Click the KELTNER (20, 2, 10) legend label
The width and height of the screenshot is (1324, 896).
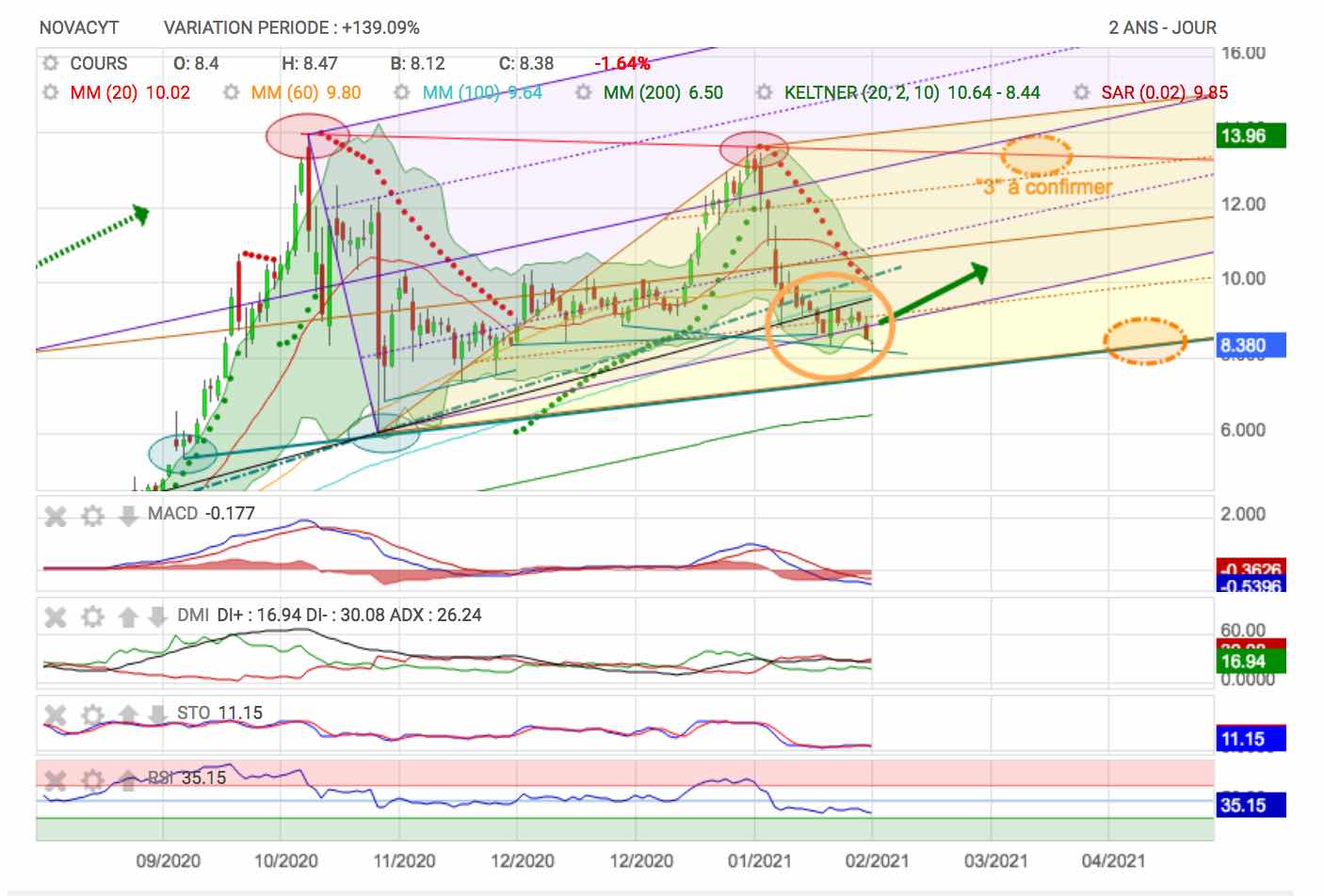pos(912,92)
